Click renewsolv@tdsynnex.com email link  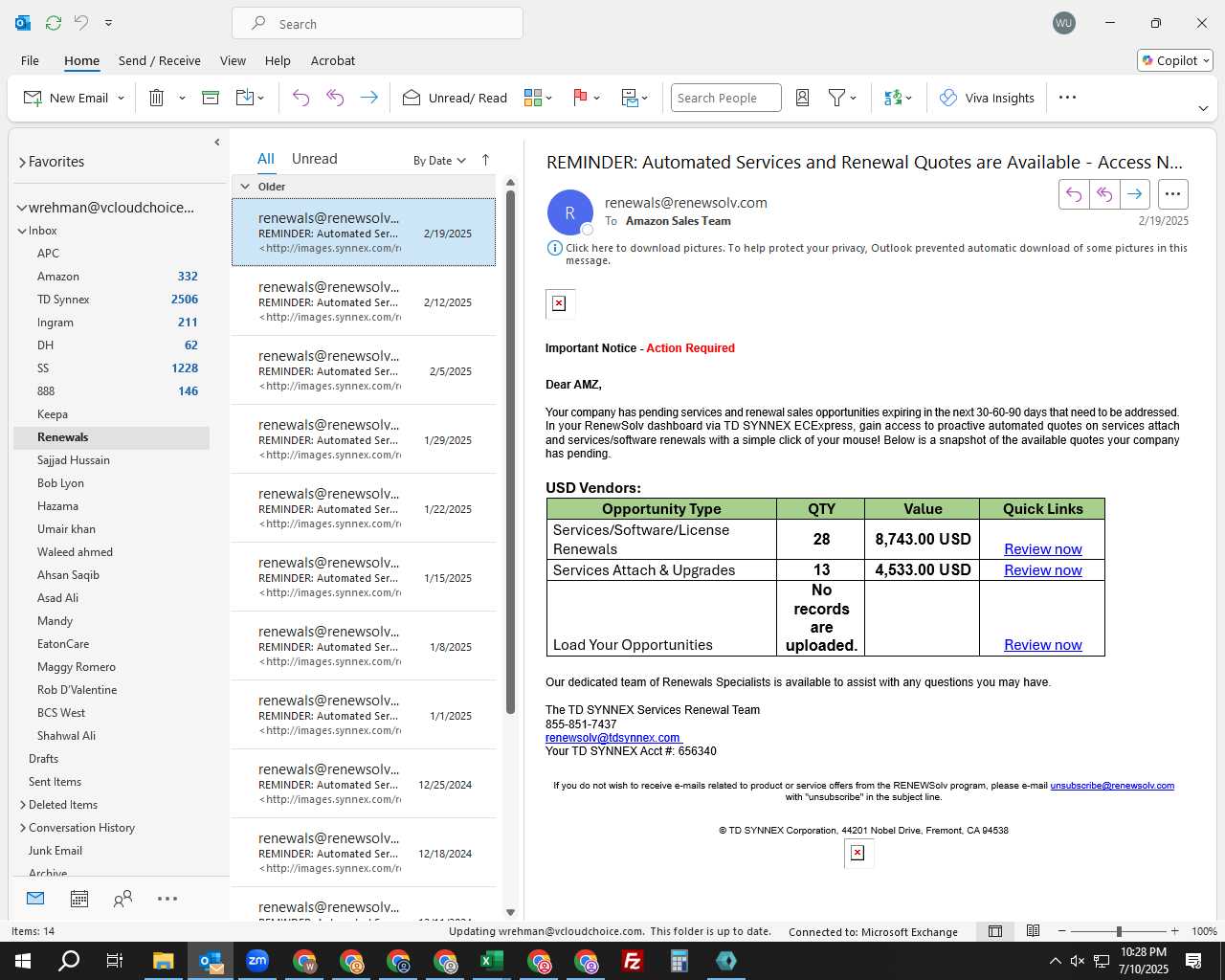[612, 738]
